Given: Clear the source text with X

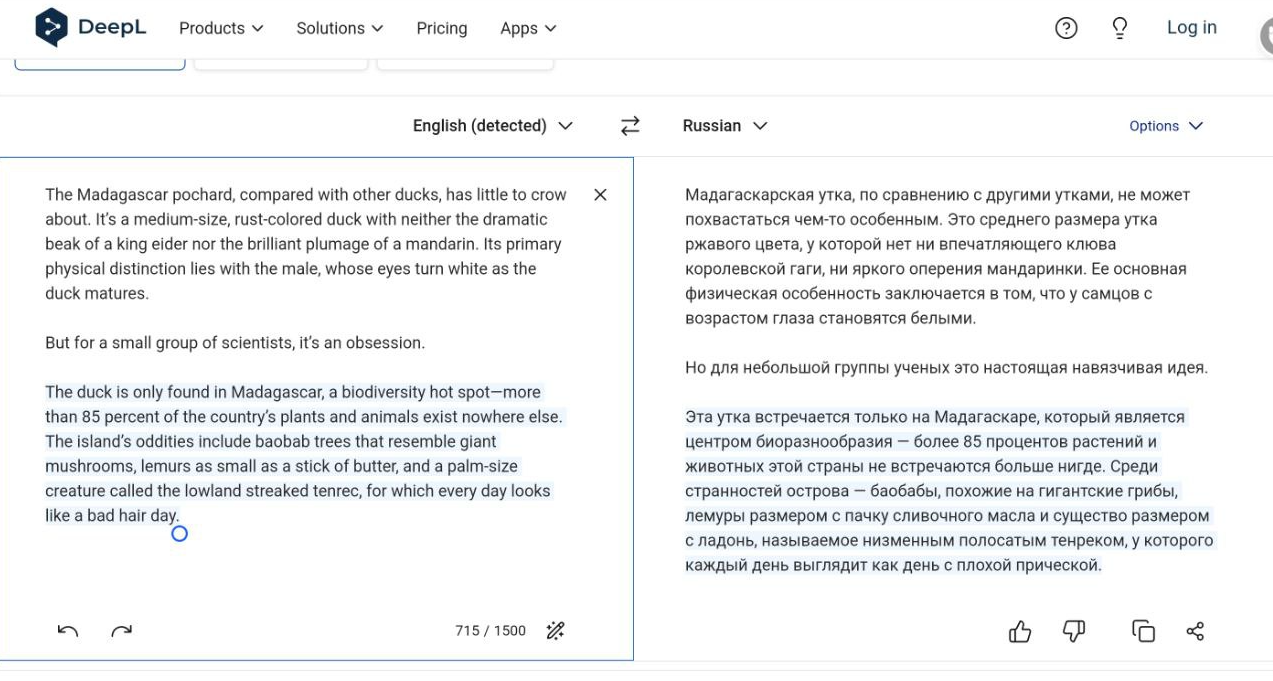Looking at the screenshot, I should 600,195.
